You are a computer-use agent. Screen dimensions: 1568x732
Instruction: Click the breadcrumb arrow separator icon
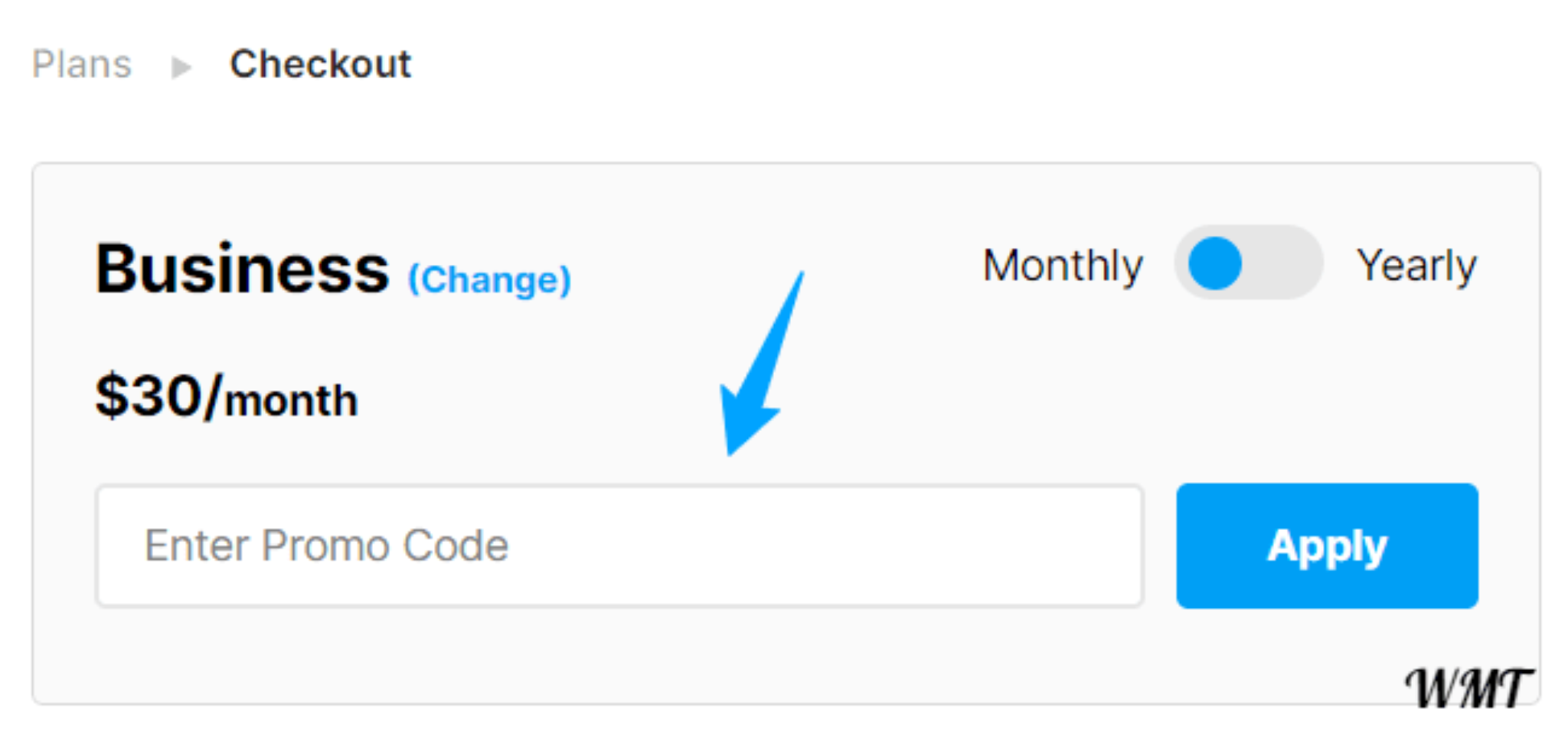click(x=182, y=67)
